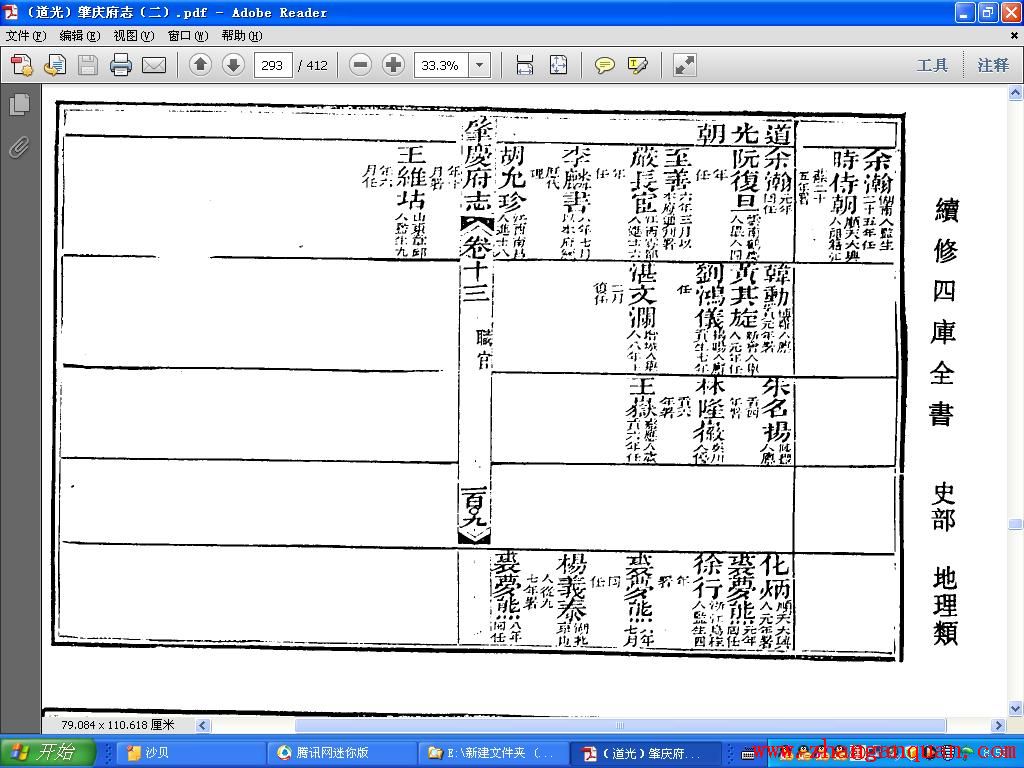Close the document with menu-bar X
Viewport: 1024px width, 768px height.
click(x=1014, y=36)
